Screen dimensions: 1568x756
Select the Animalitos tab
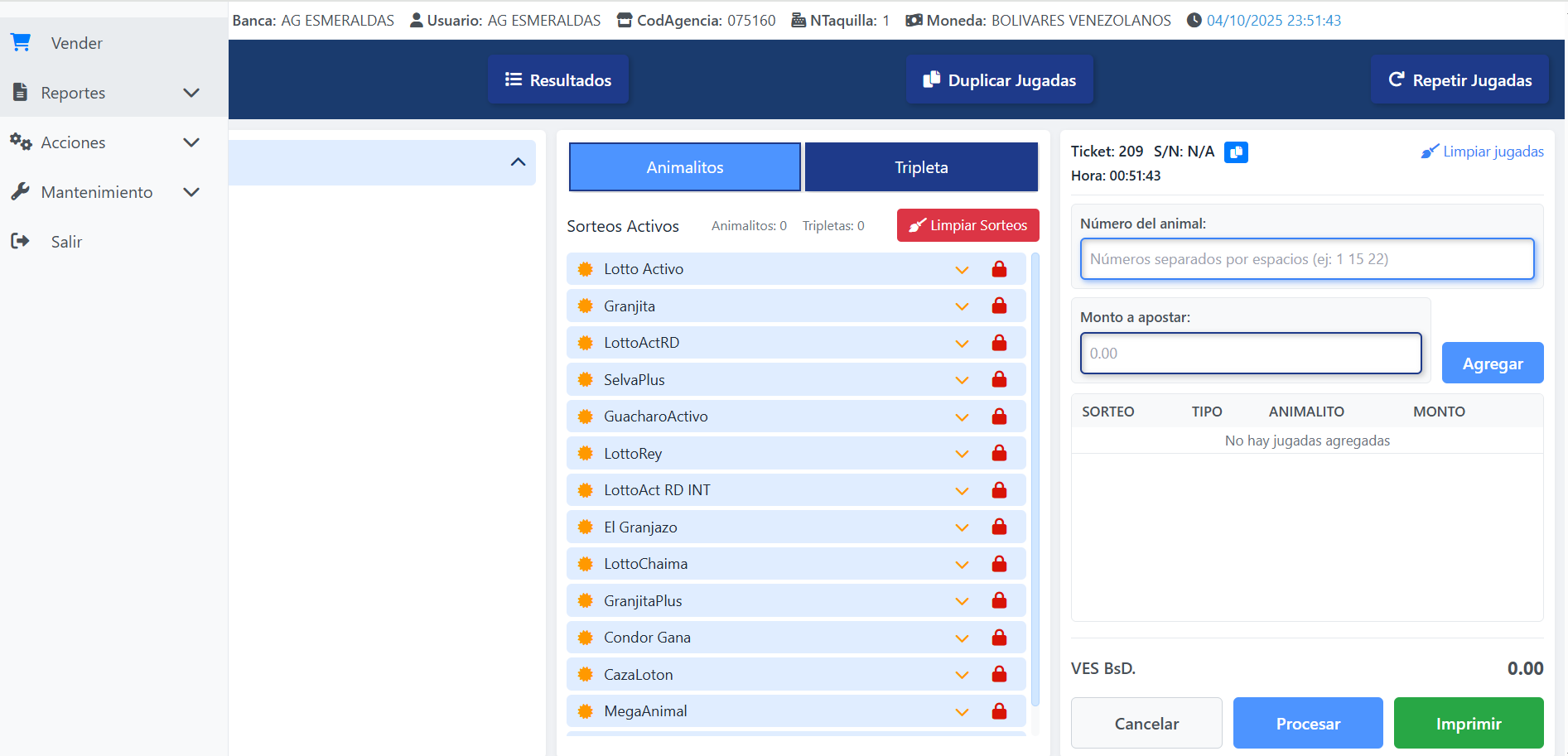click(x=685, y=167)
